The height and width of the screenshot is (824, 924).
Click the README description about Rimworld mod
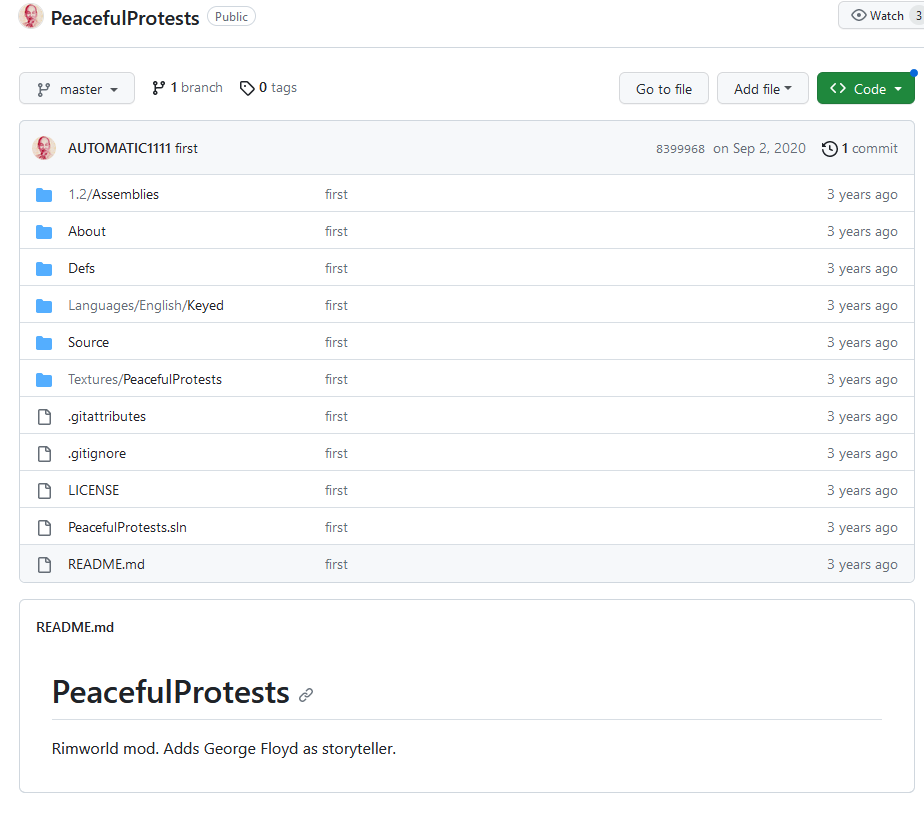point(224,749)
